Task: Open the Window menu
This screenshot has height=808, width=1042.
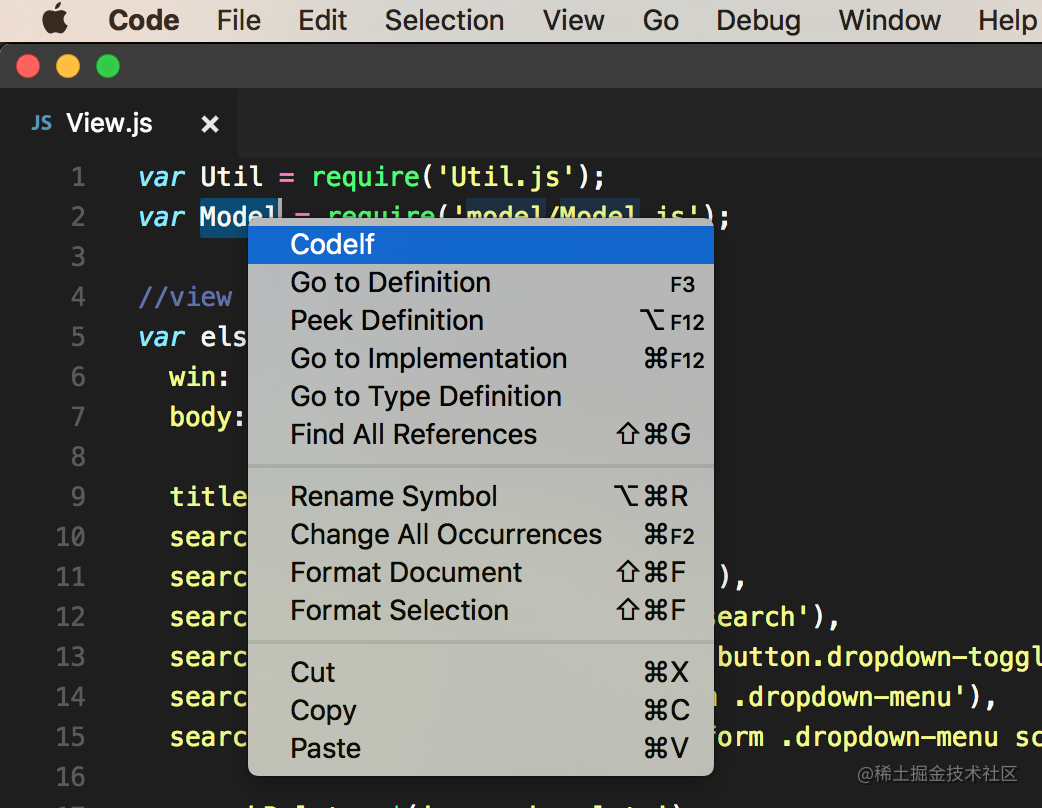Action: 889,20
